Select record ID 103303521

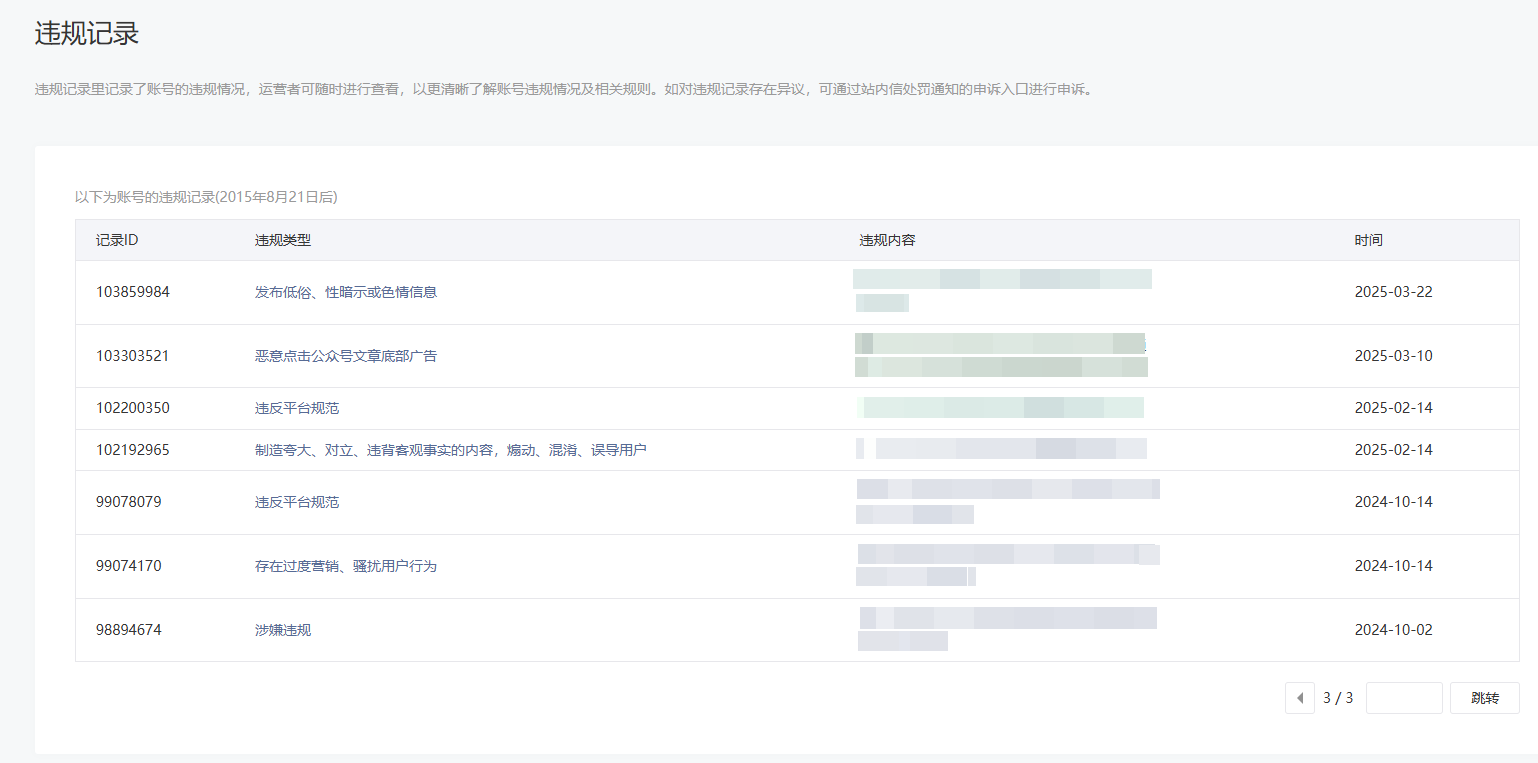[133, 356]
